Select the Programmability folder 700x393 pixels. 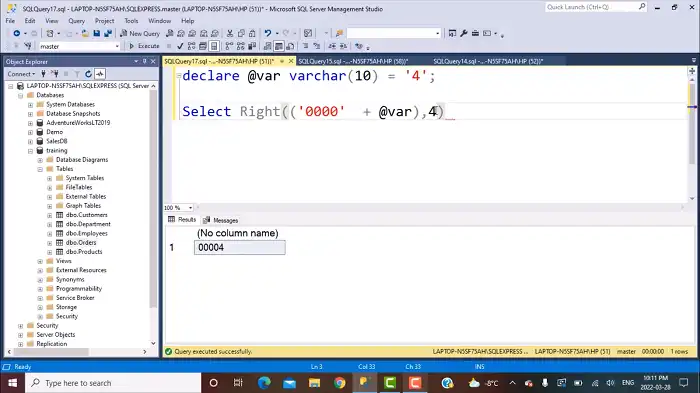point(79,288)
